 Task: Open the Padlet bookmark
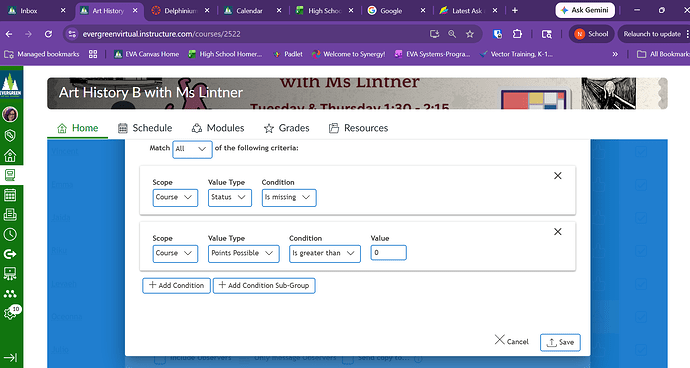click(x=287, y=54)
